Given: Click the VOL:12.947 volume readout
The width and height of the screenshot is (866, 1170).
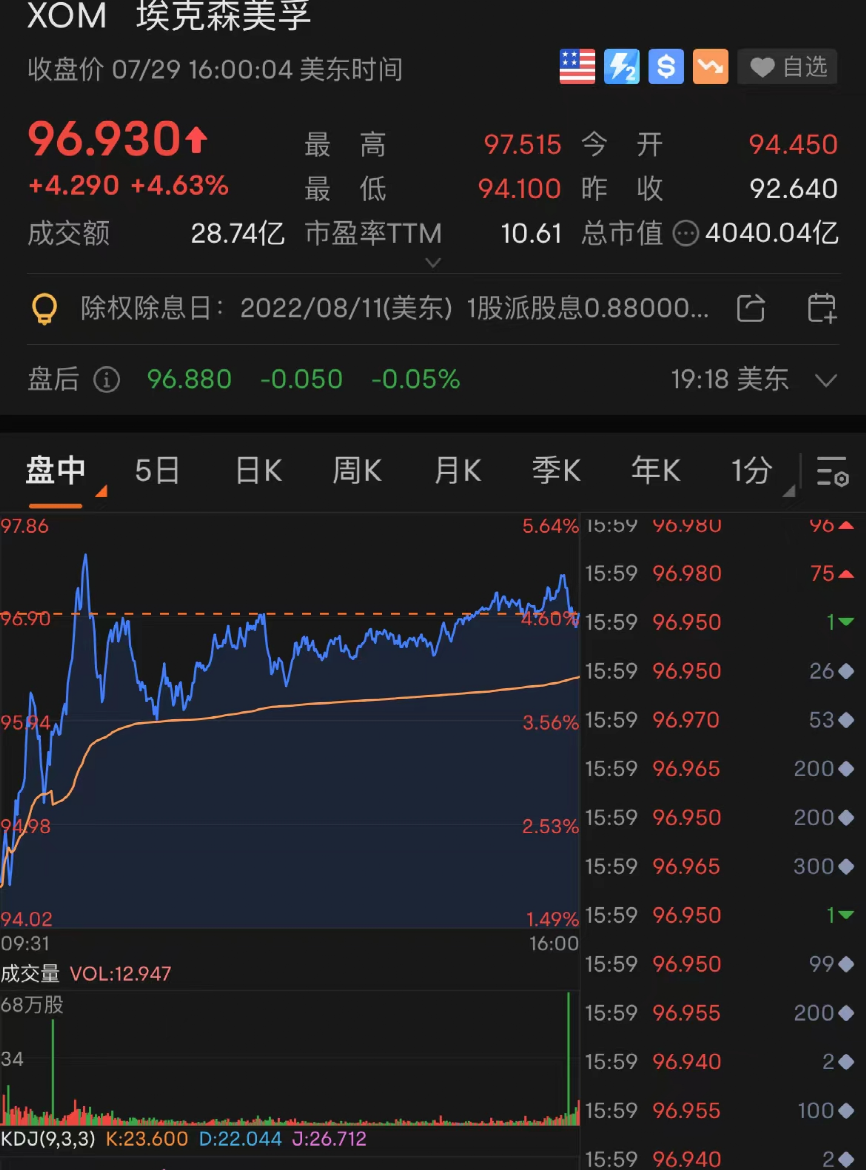Looking at the screenshot, I should click(120, 972).
